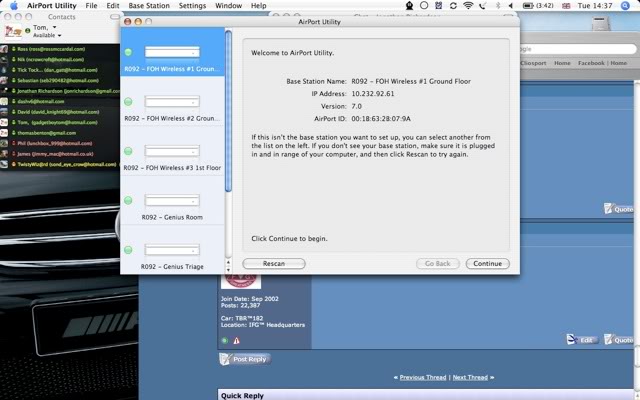
Task: Click the base station list scrollbar
Action: click(228, 120)
